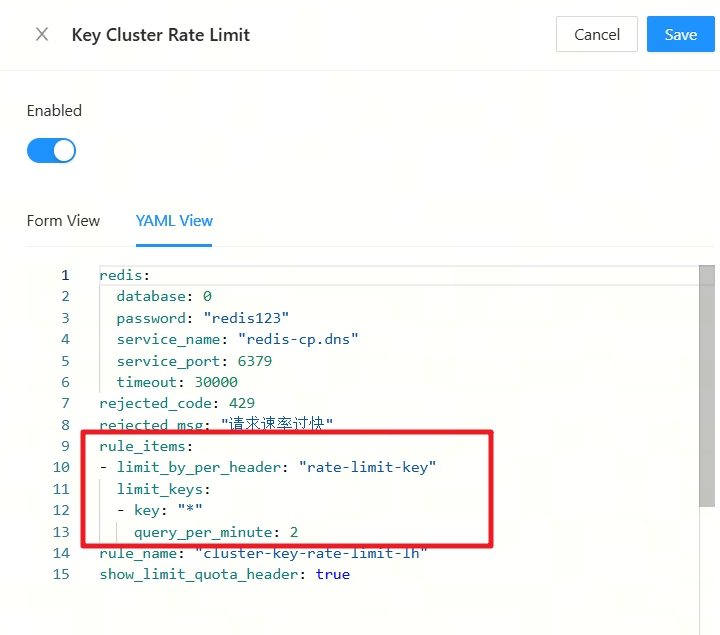Viewport: 720px width, 635px height.
Task: Click the 'rule_items:' line
Action: (x=146, y=446)
